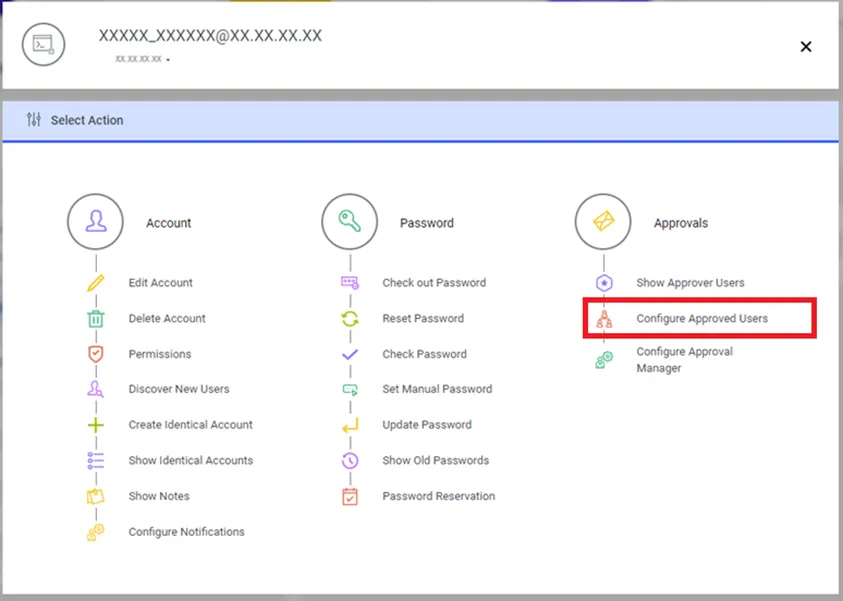Screen dimensions: 843x601
Task: Click the Show Old Passwords clock icon
Action: pyautogui.click(x=350, y=461)
